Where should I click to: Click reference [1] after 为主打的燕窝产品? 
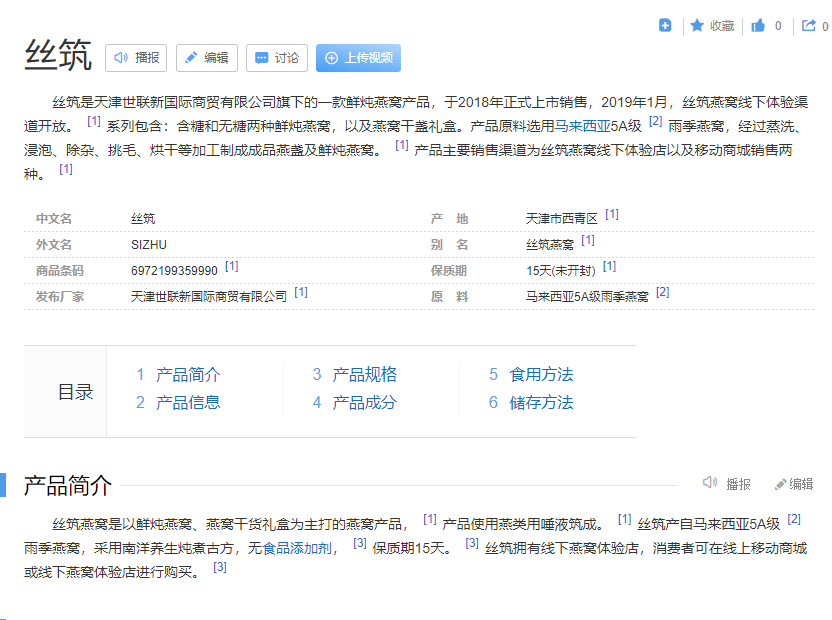(429, 519)
